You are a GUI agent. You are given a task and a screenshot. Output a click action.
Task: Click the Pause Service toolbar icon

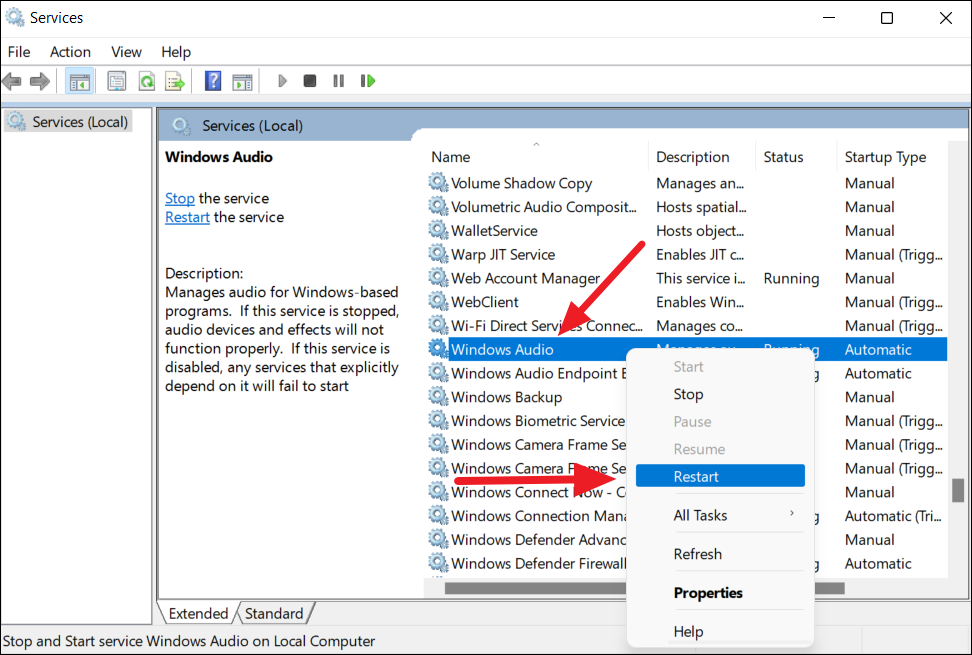click(338, 81)
